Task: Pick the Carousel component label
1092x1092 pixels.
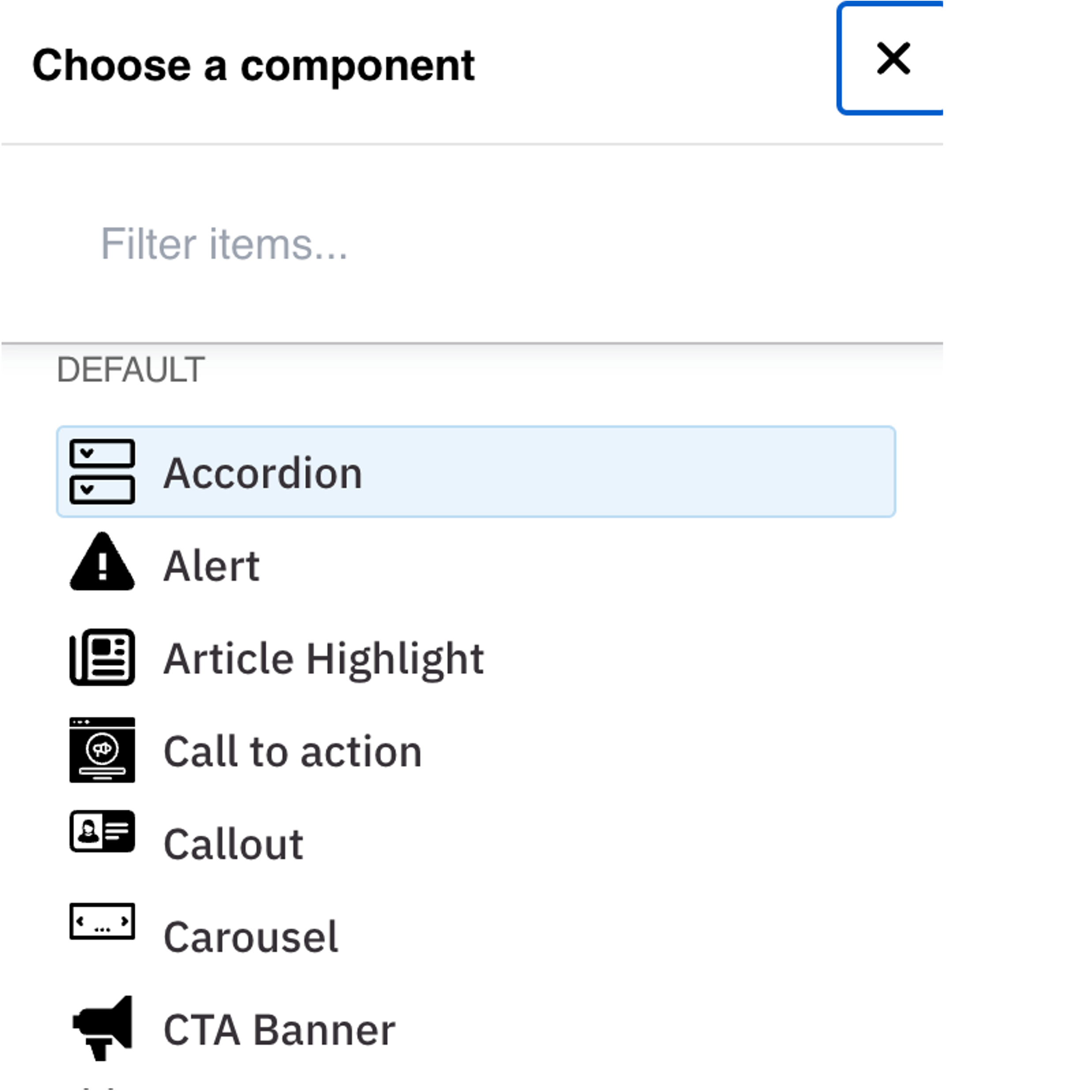Action: (251, 937)
